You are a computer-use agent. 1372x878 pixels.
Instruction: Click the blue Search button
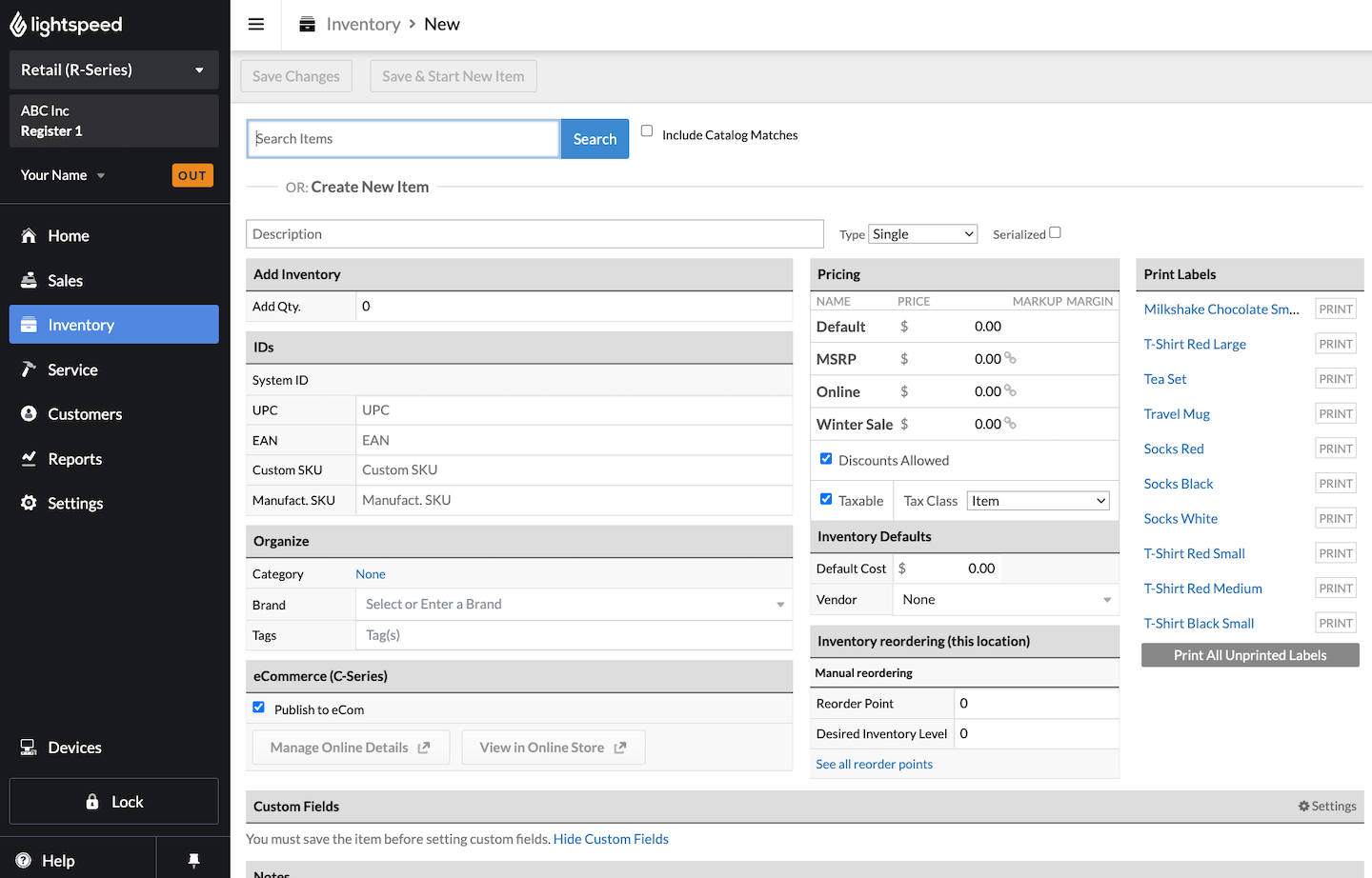point(595,139)
